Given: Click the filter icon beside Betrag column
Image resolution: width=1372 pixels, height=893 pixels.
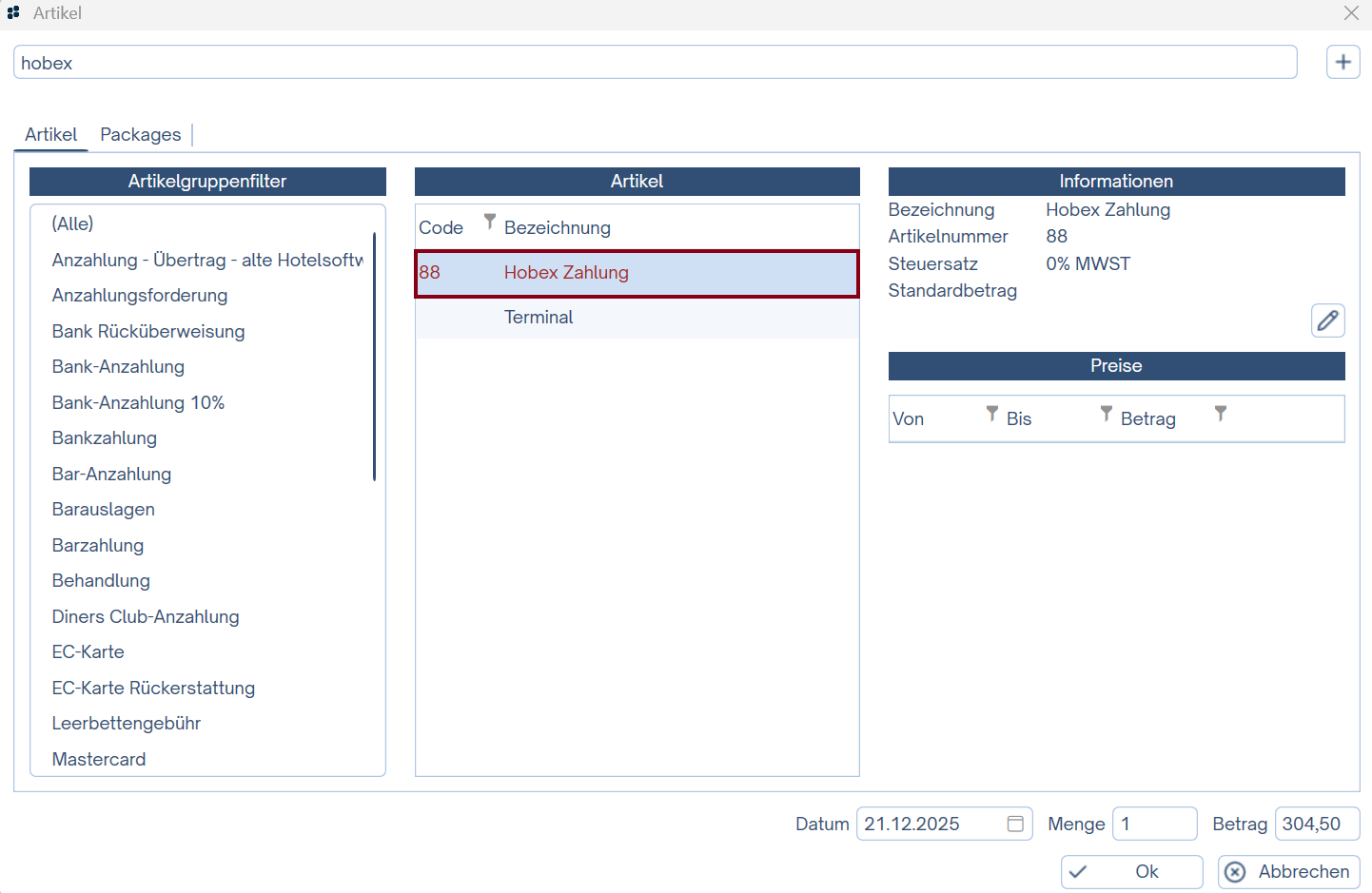Looking at the screenshot, I should 1220,413.
